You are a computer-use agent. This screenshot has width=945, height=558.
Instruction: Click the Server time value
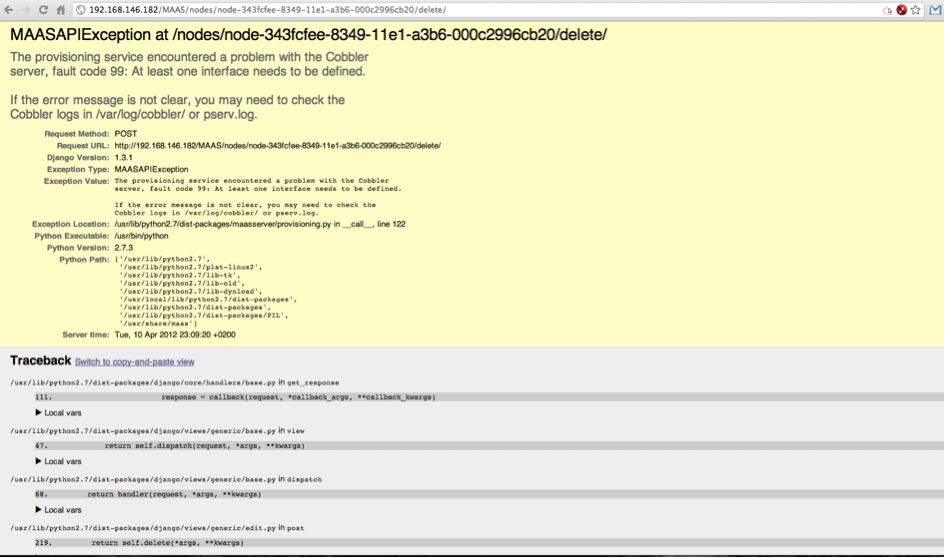pyautogui.click(x=175, y=334)
